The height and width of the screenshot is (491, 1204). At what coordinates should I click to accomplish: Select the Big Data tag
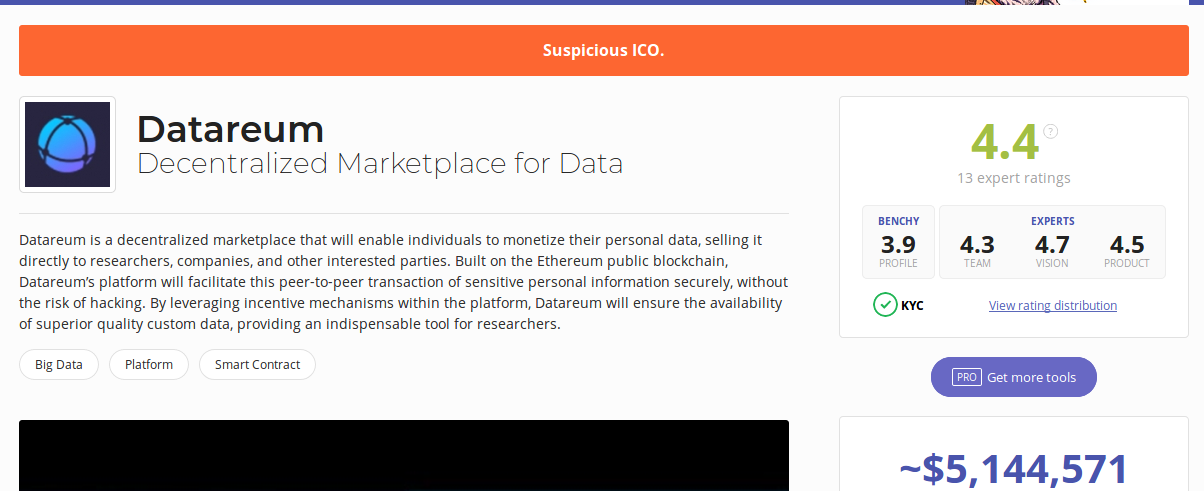coord(59,365)
